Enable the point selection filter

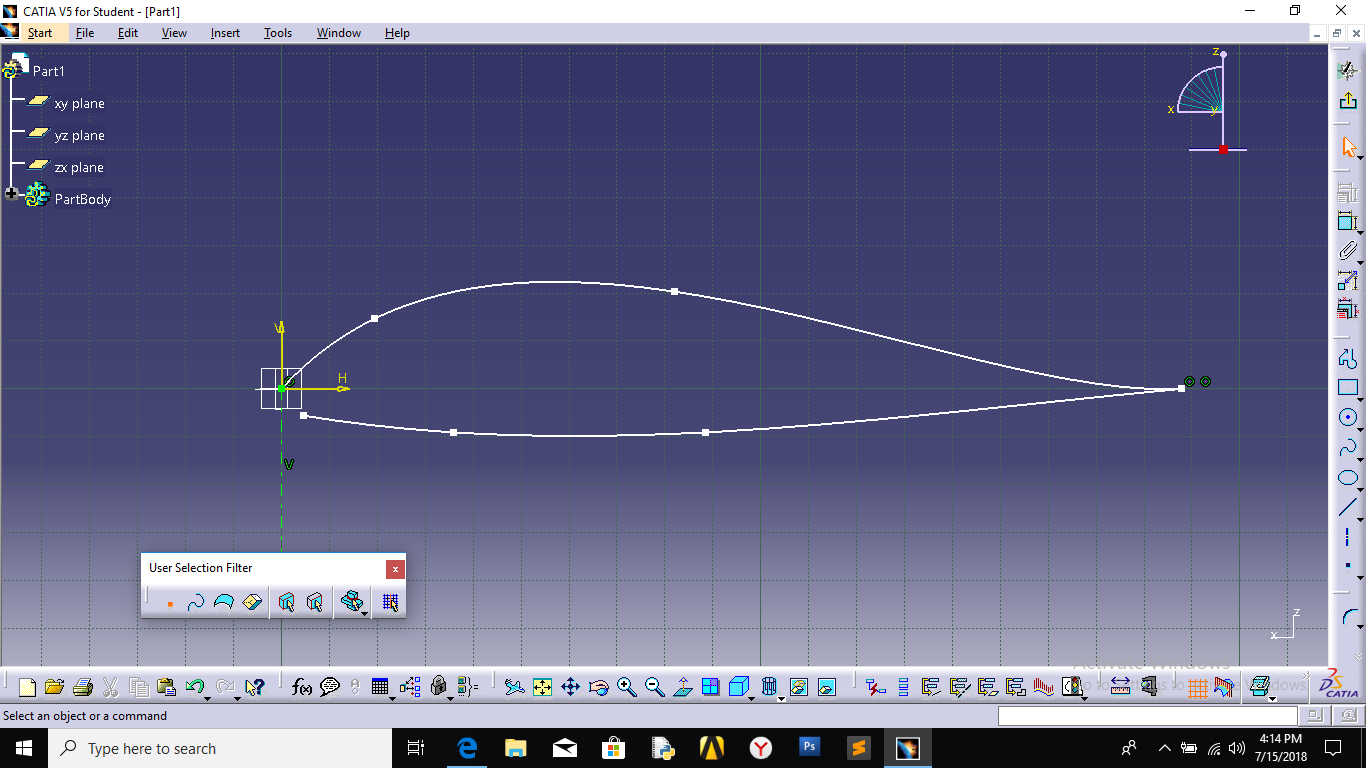coord(170,602)
